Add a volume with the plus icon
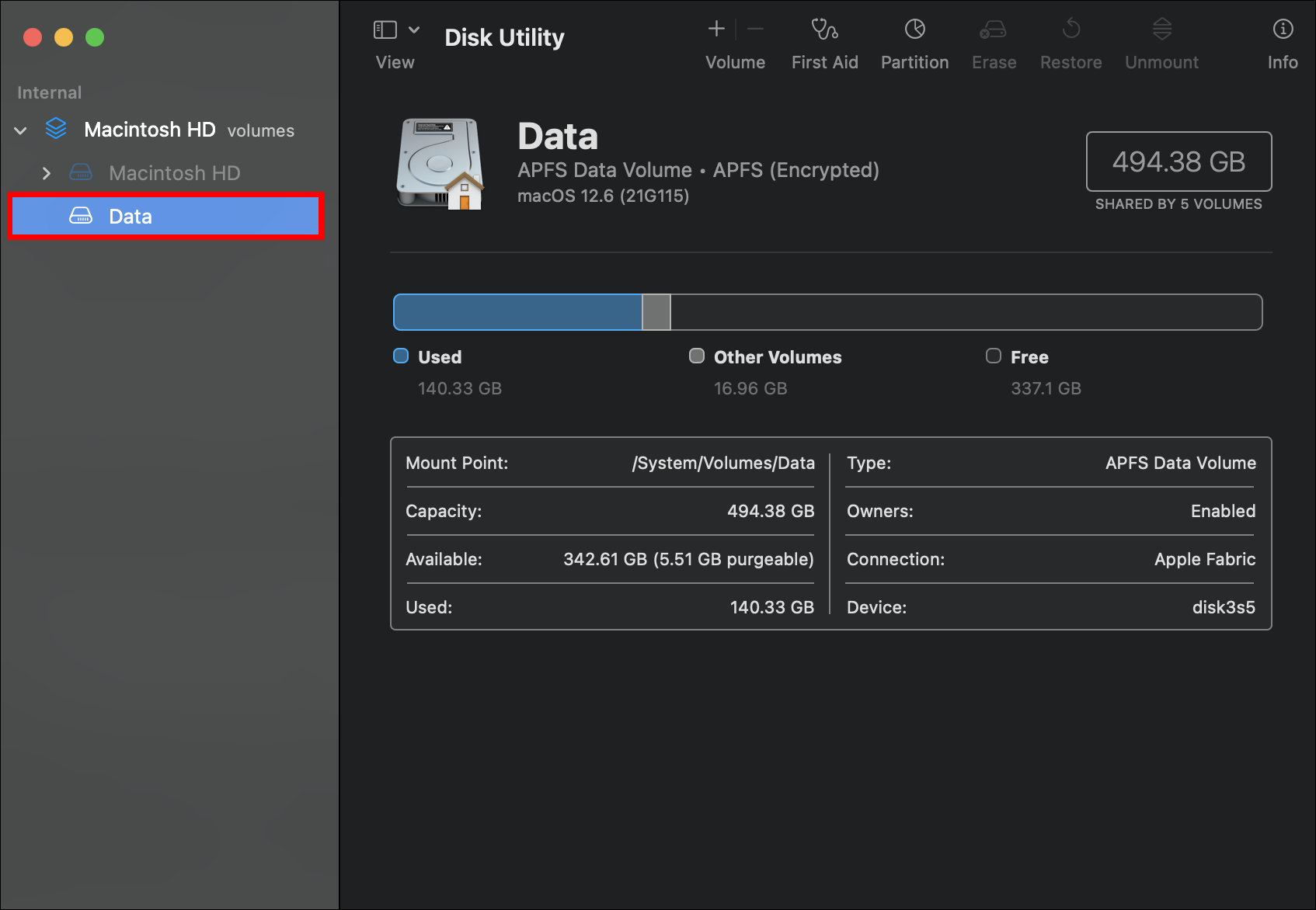This screenshot has height=910, width=1316. coord(716,30)
